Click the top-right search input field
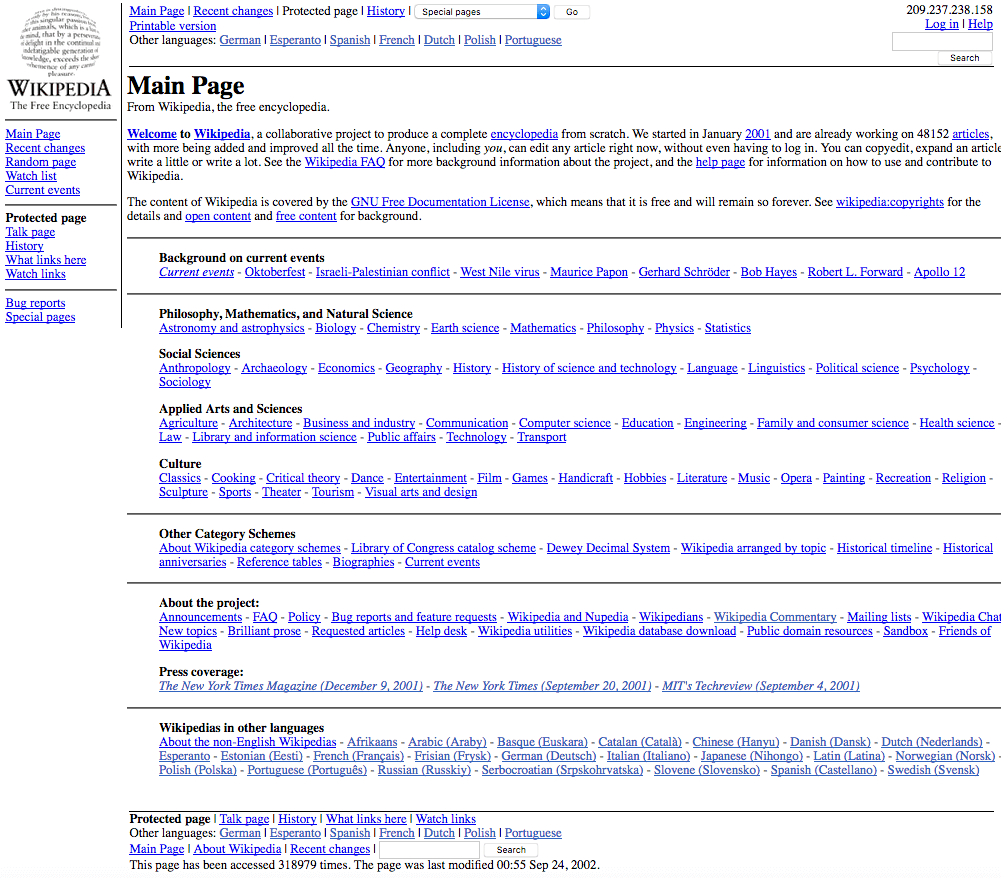The image size is (1001, 878). coord(941,41)
